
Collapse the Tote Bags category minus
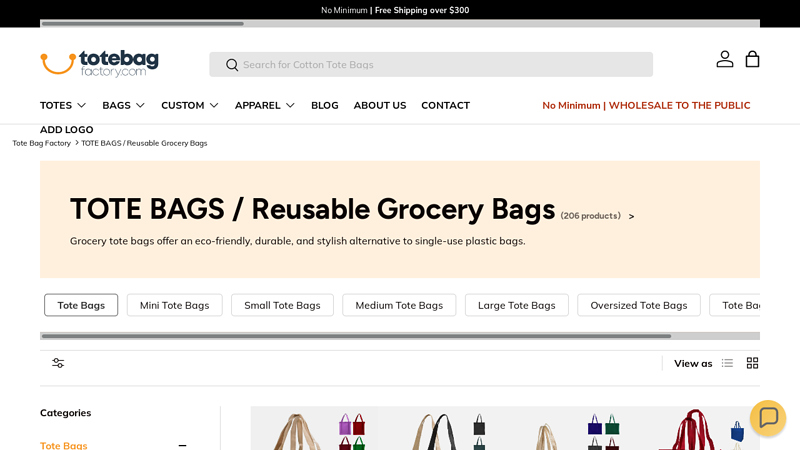[x=182, y=445]
